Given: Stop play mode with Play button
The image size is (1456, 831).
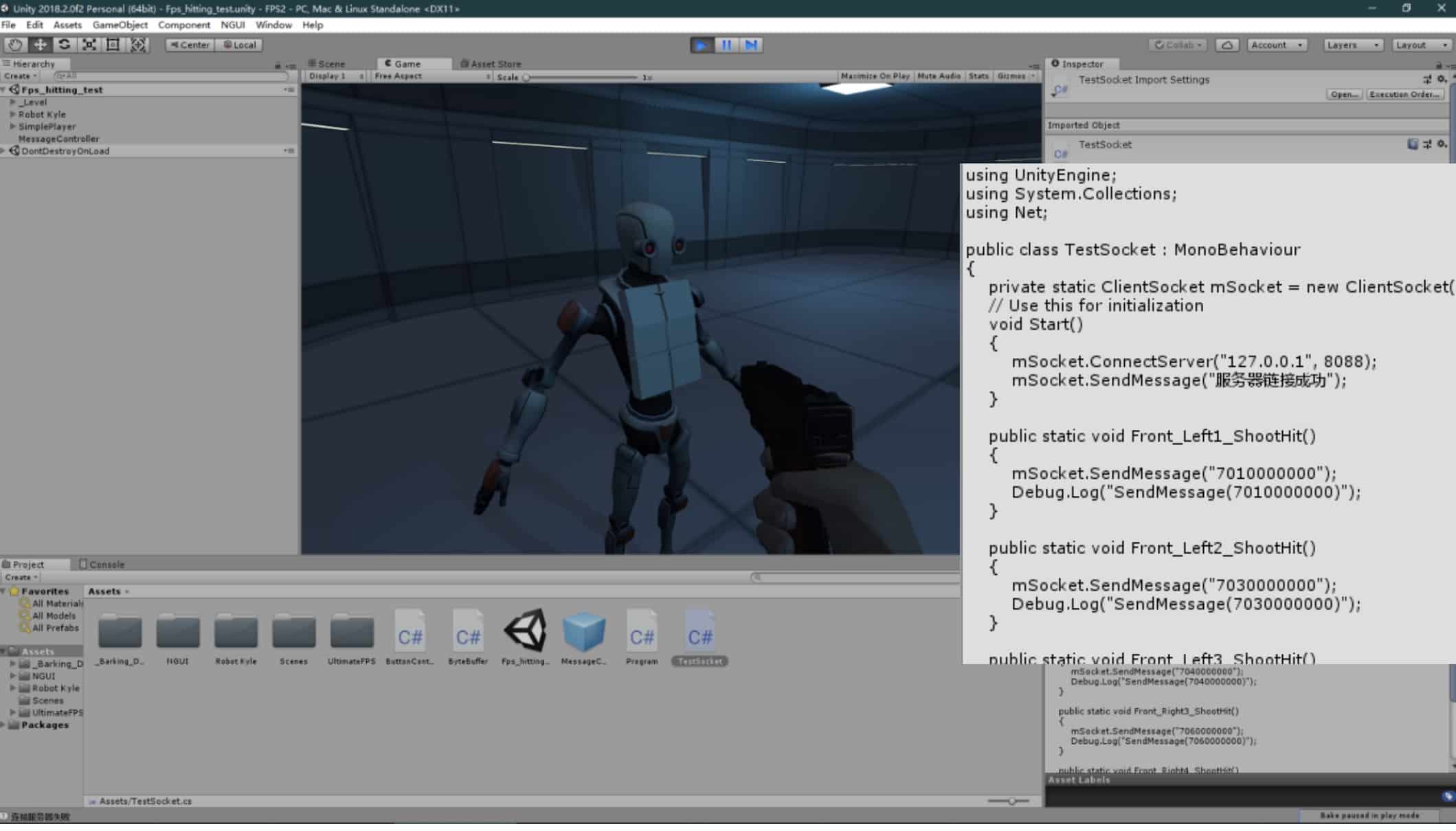Looking at the screenshot, I should 702,45.
